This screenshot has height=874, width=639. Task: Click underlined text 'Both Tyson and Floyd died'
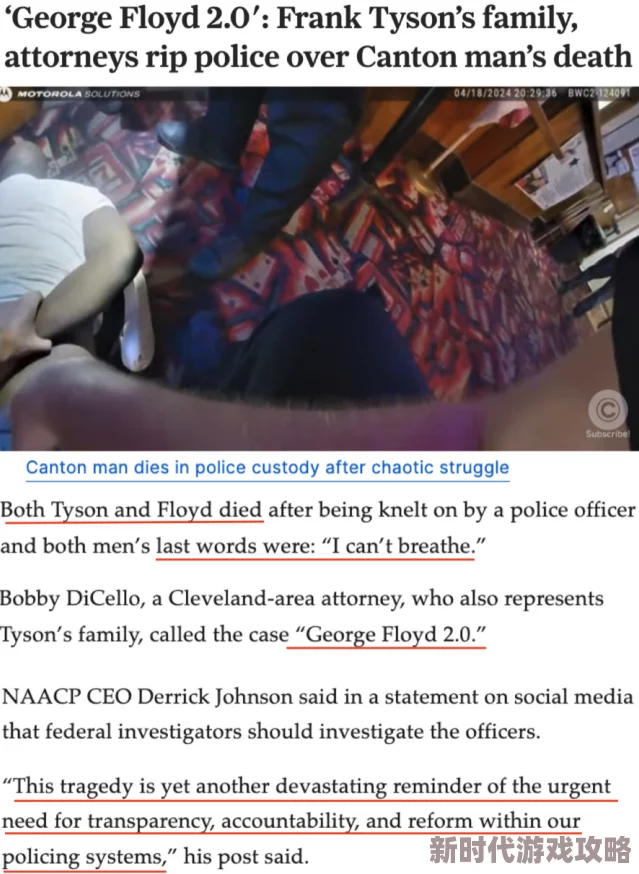[132, 510]
